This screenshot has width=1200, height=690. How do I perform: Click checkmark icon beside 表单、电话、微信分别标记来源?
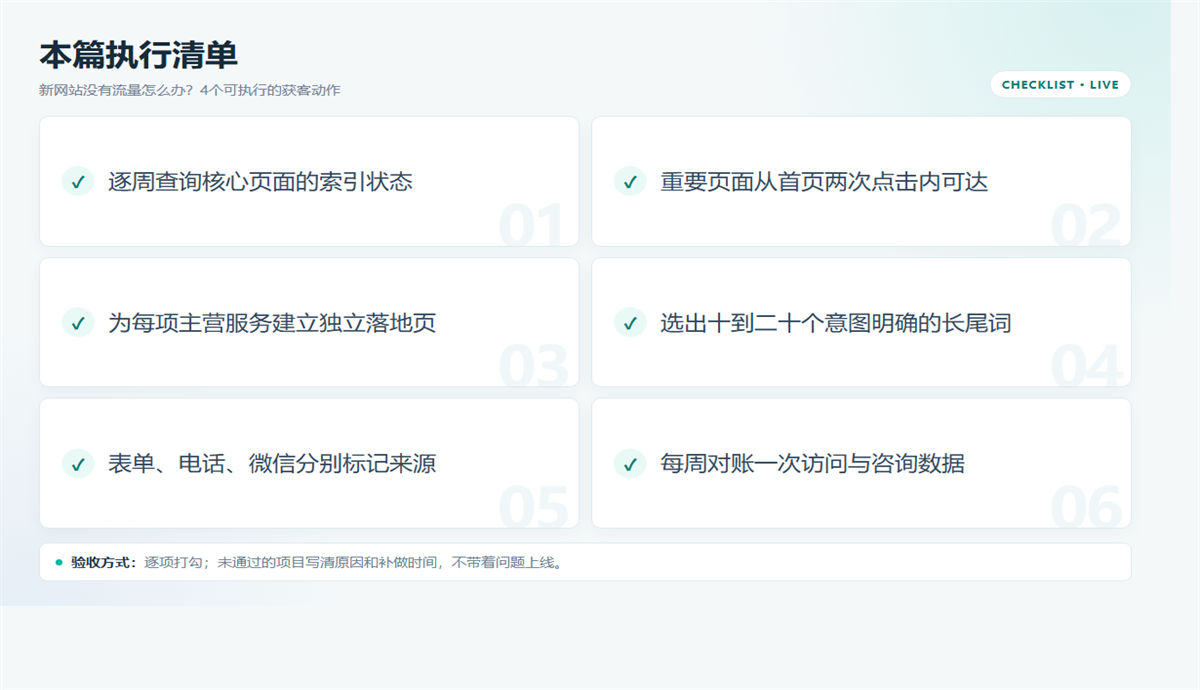tap(77, 464)
